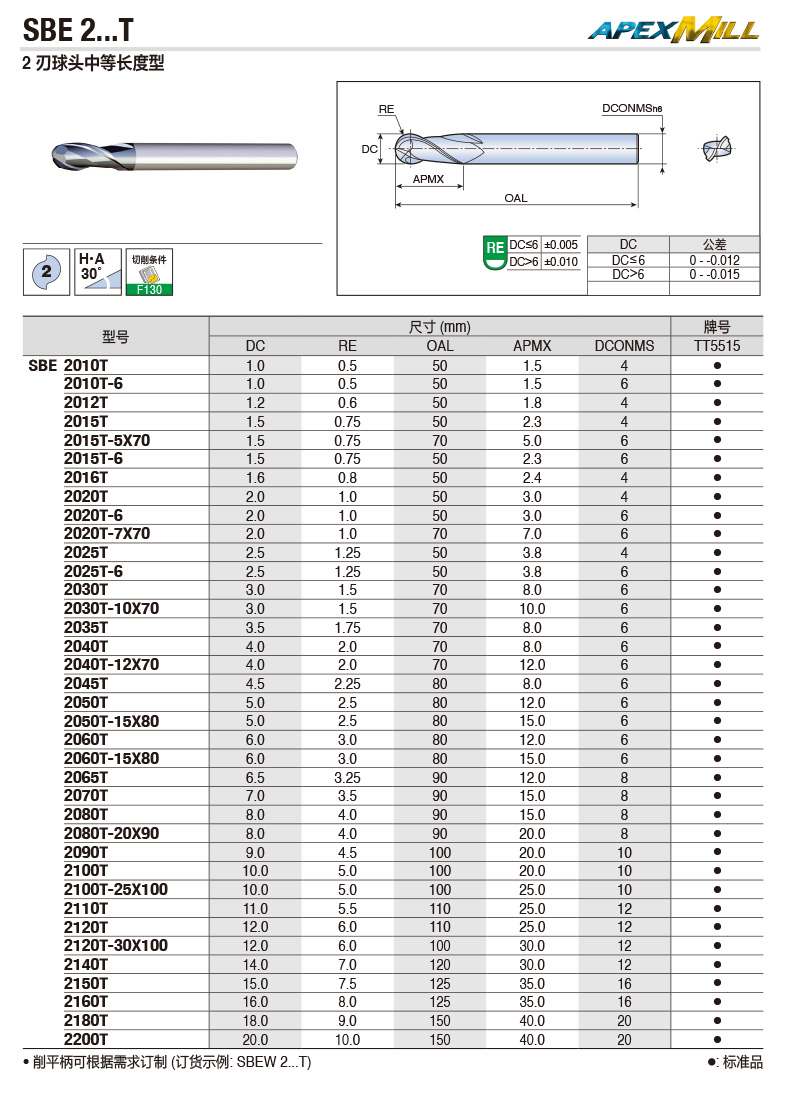Click model 2050T-15X80 row label
The width and height of the screenshot is (790, 1098).
click(111, 721)
